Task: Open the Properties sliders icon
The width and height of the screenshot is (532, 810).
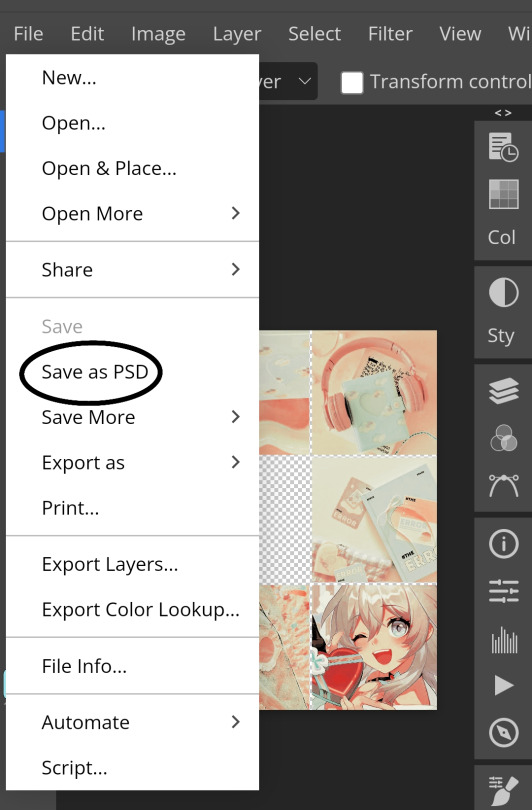Action: tap(503, 591)
